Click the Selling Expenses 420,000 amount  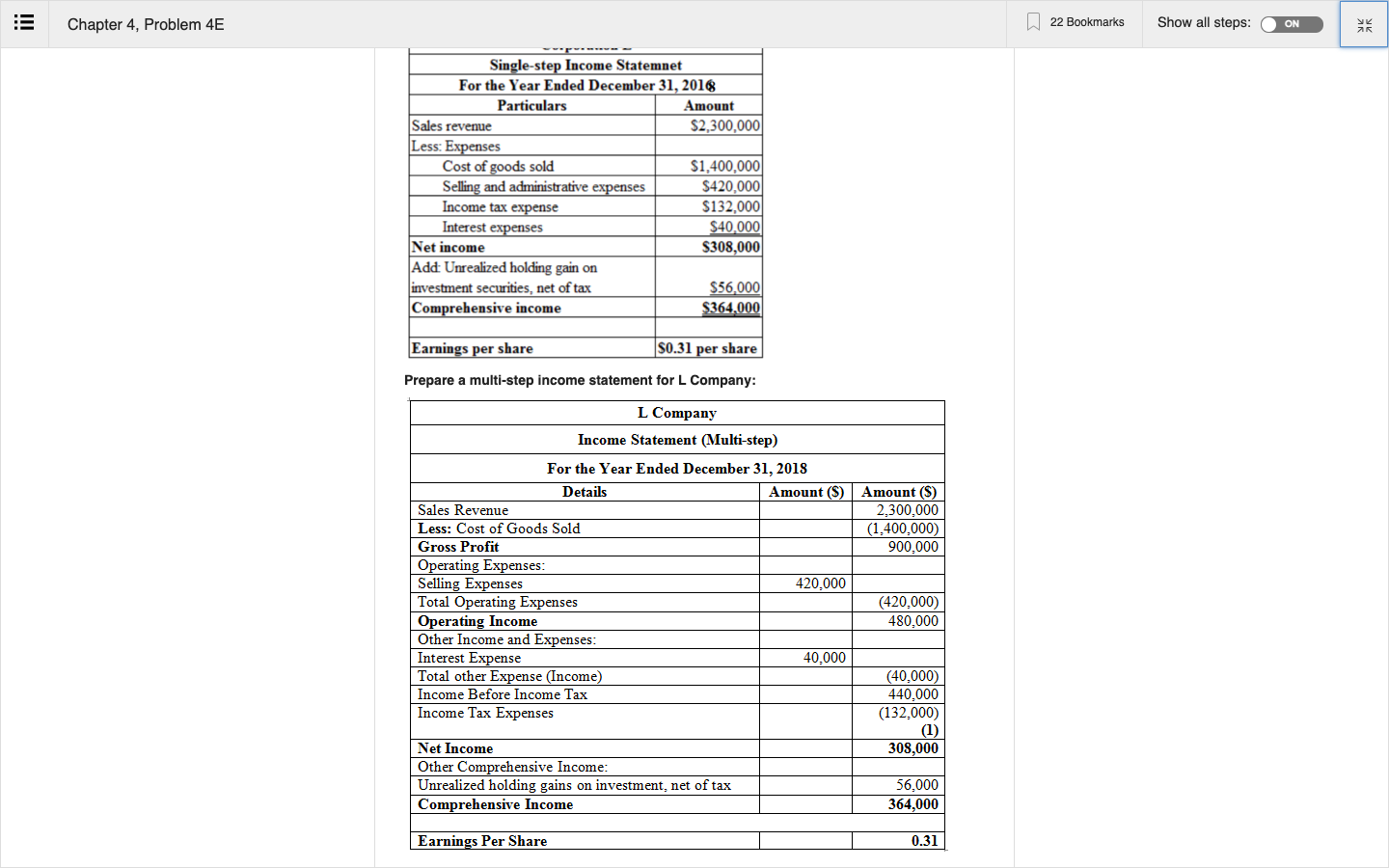coord(820,583)
